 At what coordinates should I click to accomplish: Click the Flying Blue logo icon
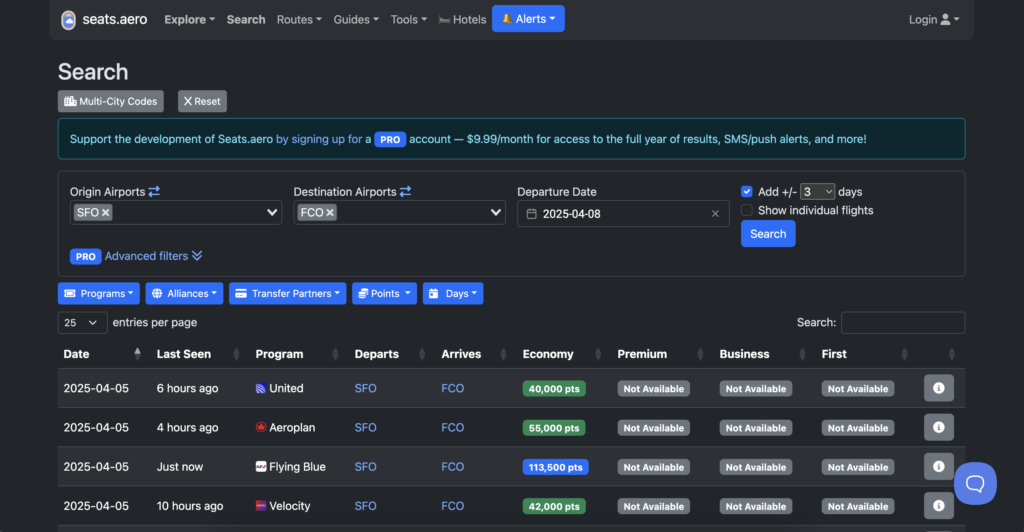tap(261, 467)
